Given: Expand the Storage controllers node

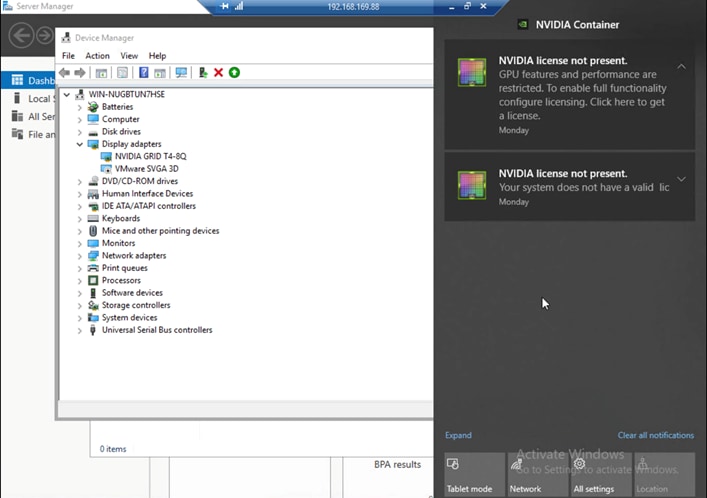Looking at the screenshot, I should coord(79,306).
